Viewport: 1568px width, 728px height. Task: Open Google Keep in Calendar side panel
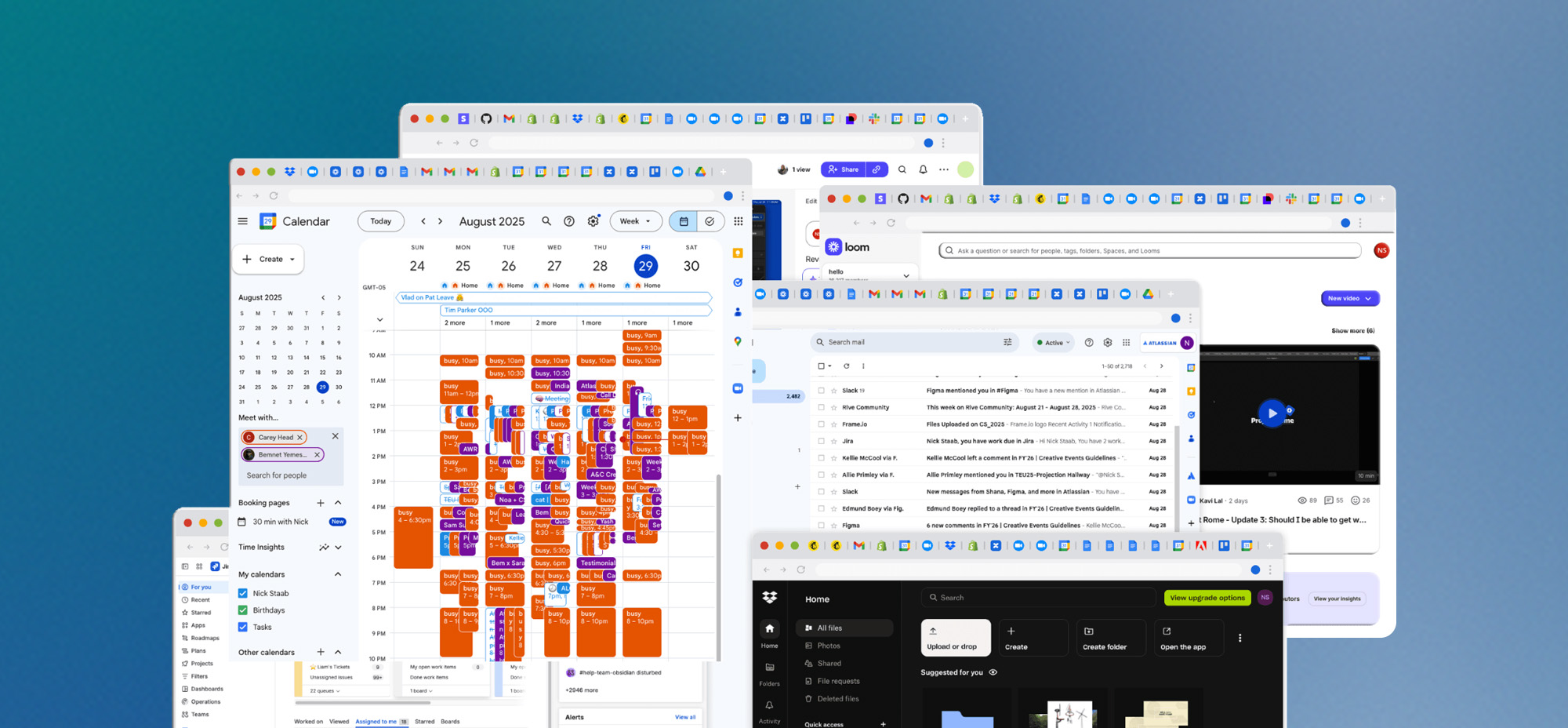tap(738, 253)
